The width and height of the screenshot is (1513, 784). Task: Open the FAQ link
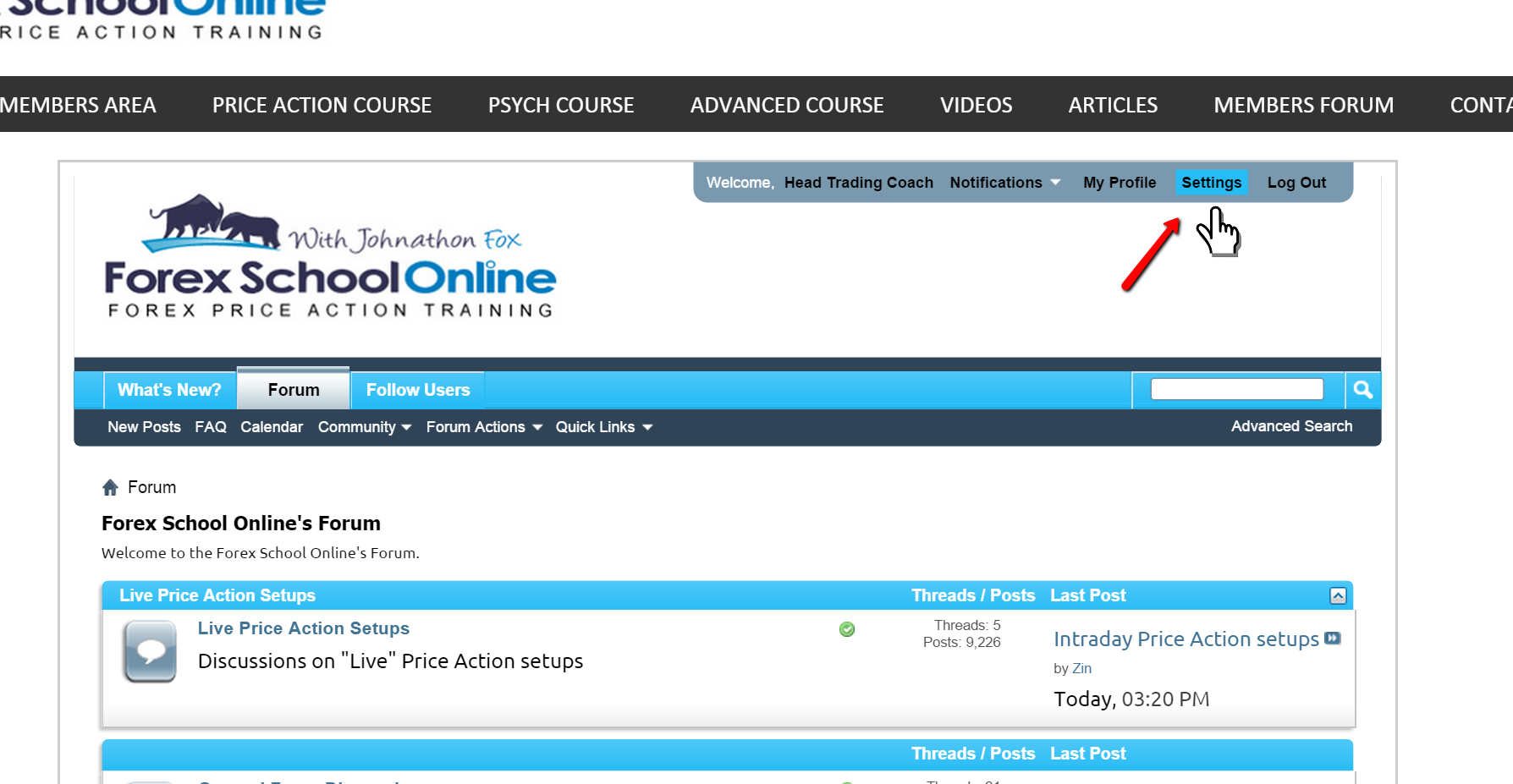click(211, 427)
